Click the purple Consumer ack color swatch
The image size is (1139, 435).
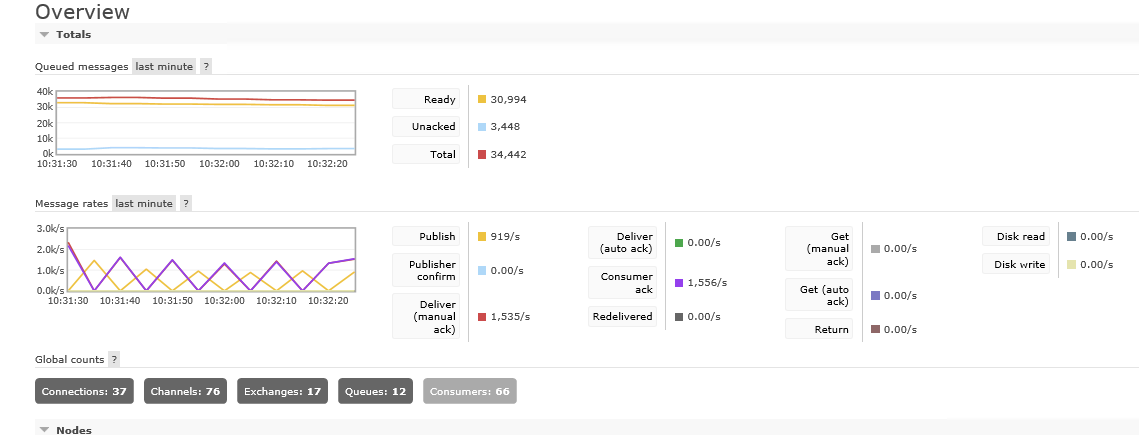[678, 282]
